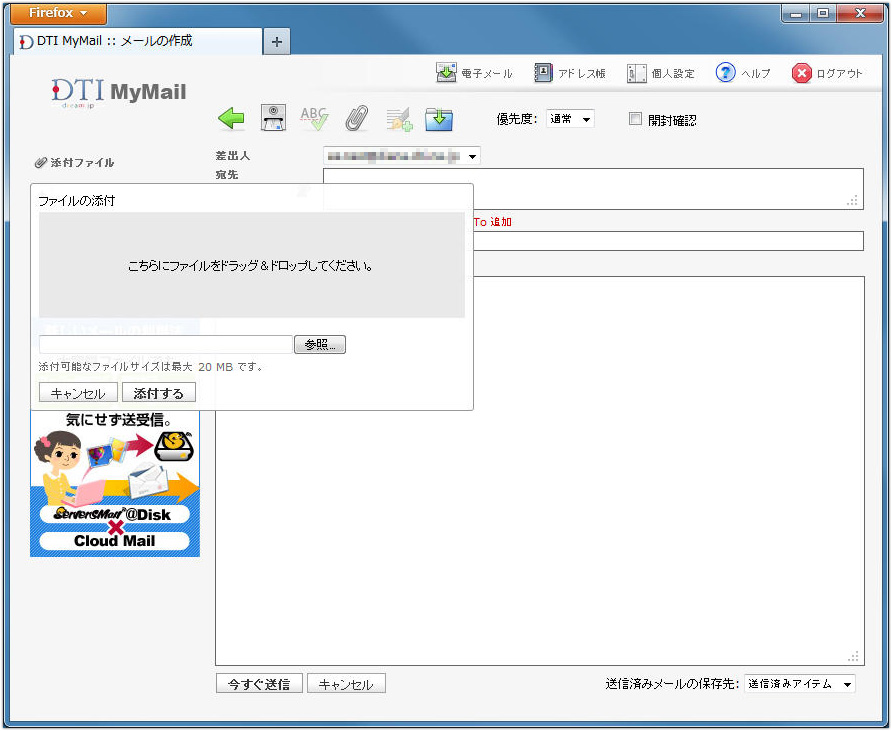The image size is (892, 731).
Task: Click the paperclip attach file icon
Action: [356, 119]
